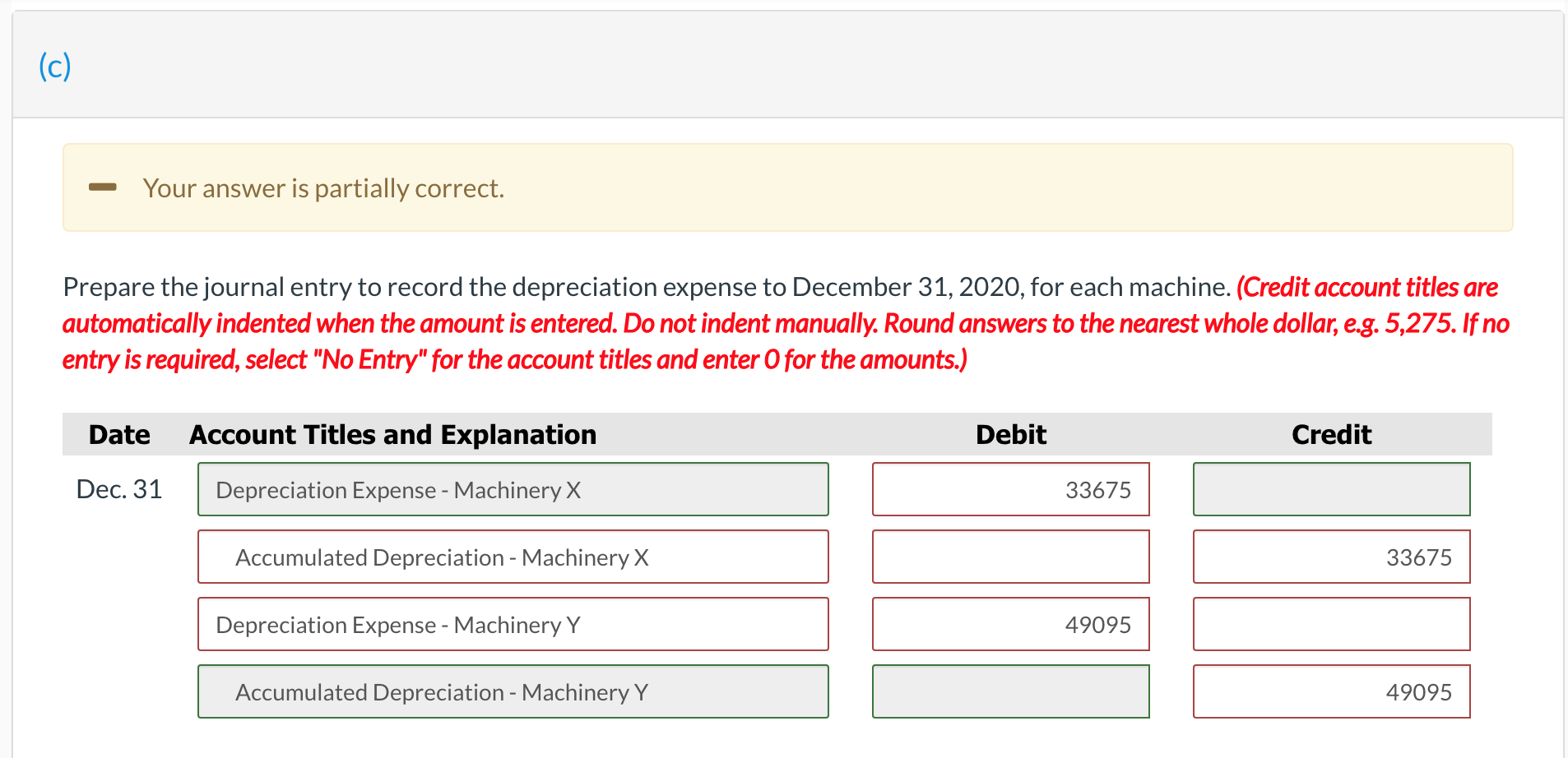1568x758 pixels.
Task: Select the Depreciation Expense - Machinery X account field
Action: 512,489
